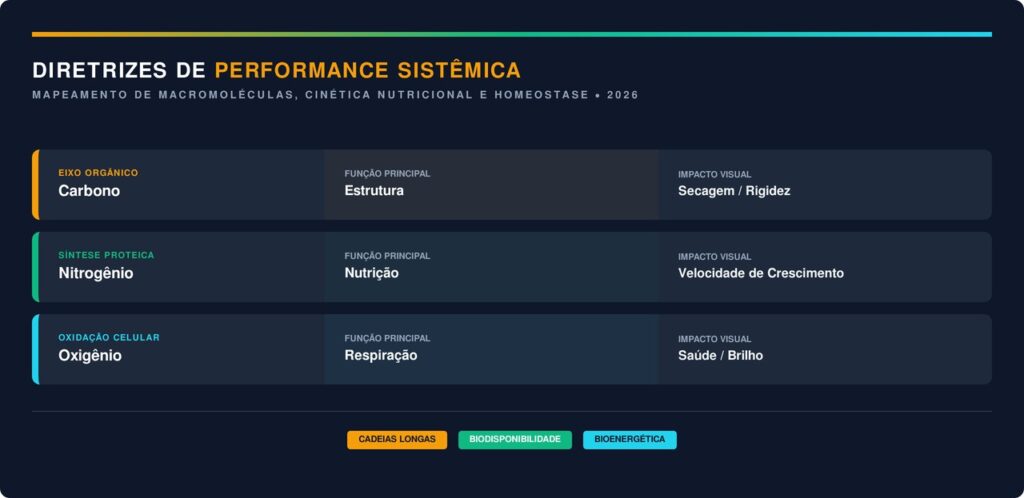This screenshot has width=1024, height=498.
Task: Click the Oxigênio element name
Action: [90, 355]
